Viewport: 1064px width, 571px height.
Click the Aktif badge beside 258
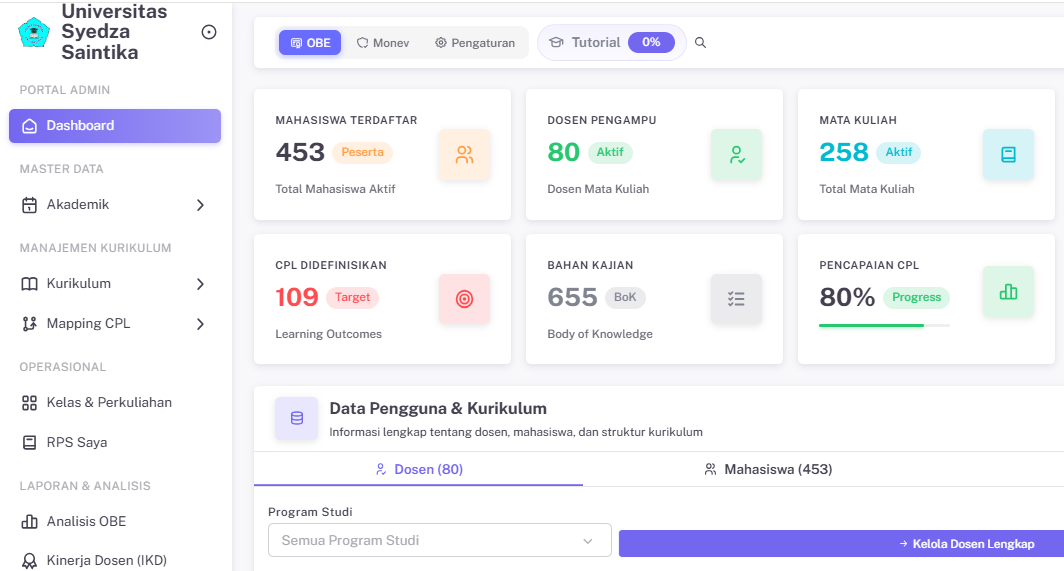tap(898, 152)
